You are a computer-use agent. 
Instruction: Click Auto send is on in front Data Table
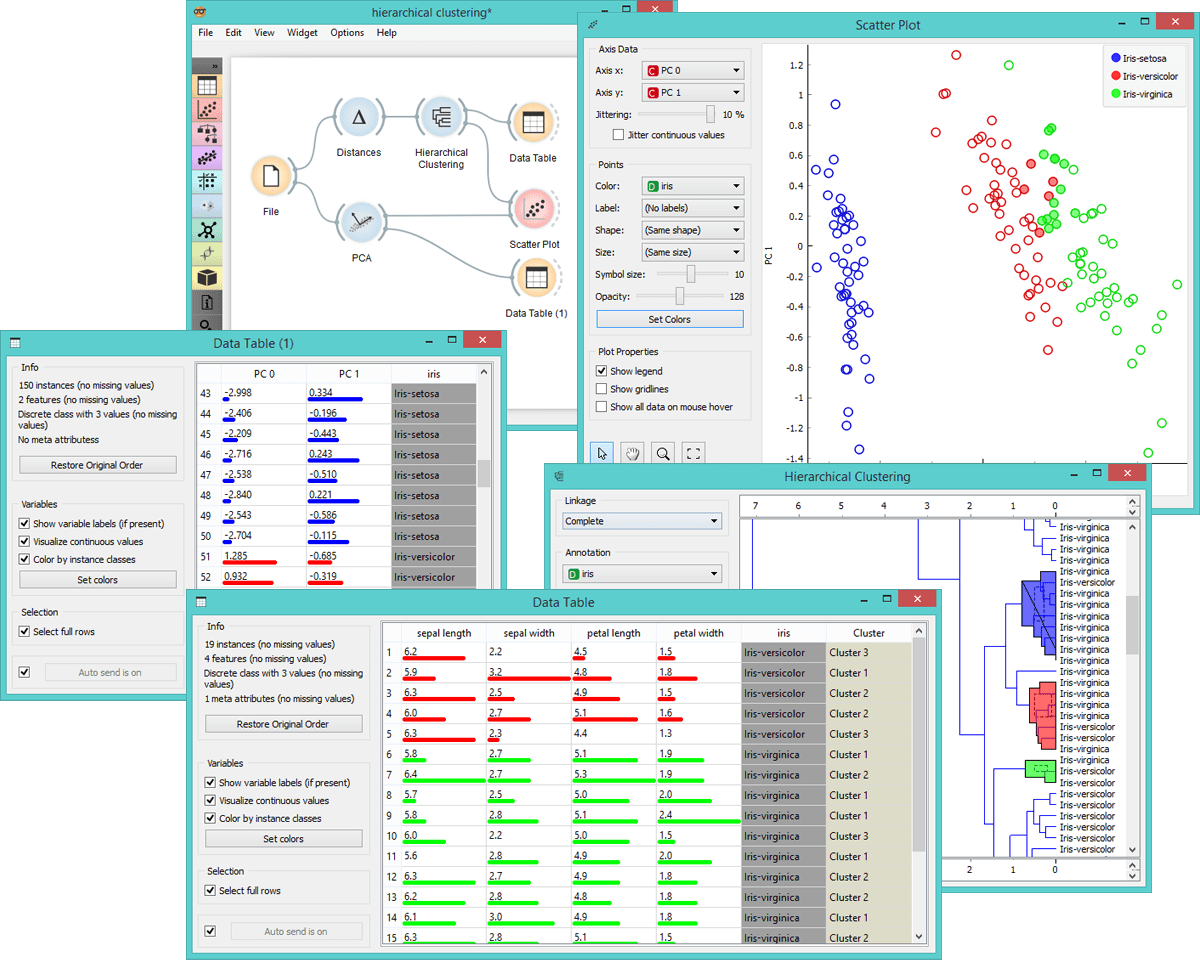(x=296, y=931)
